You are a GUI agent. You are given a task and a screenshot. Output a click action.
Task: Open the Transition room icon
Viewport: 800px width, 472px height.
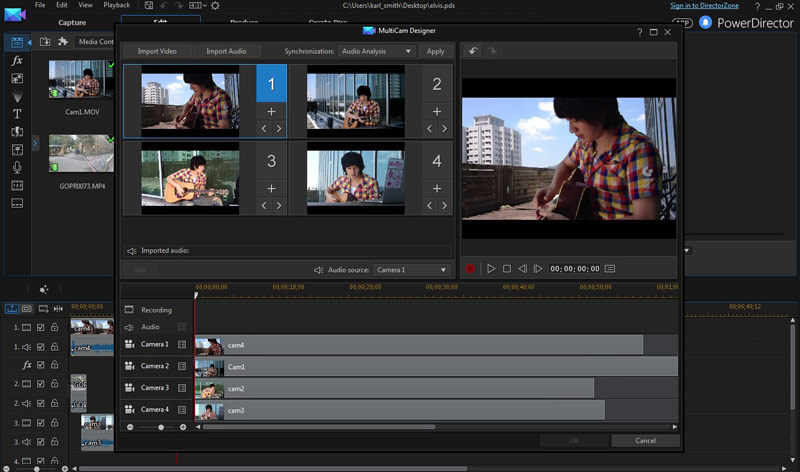(x=17, y=132)
